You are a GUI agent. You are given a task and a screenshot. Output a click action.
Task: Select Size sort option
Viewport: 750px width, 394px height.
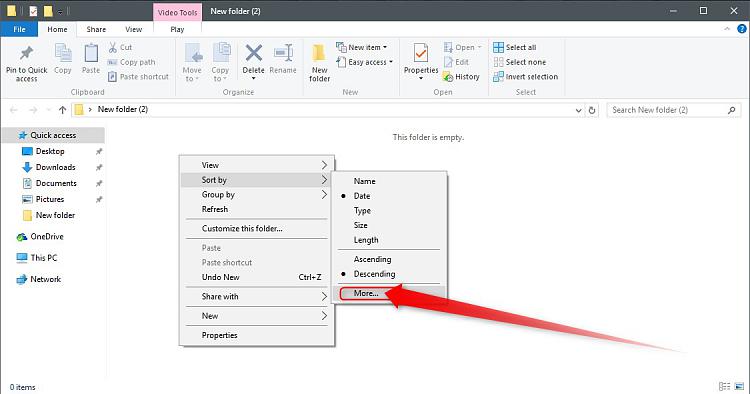click(x=361, y=225)
